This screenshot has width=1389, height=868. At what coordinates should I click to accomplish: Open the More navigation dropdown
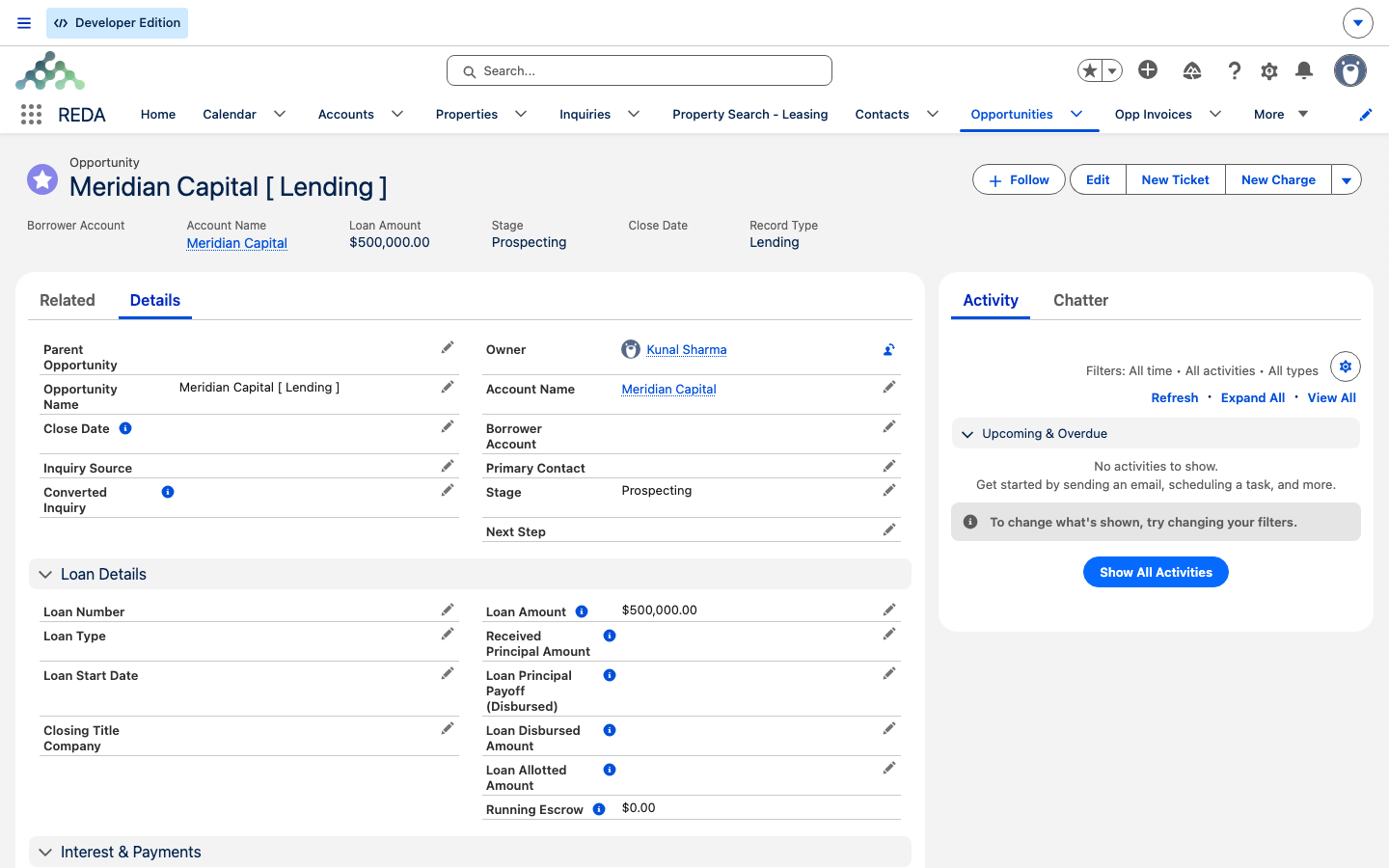[x=1281, y=114]
